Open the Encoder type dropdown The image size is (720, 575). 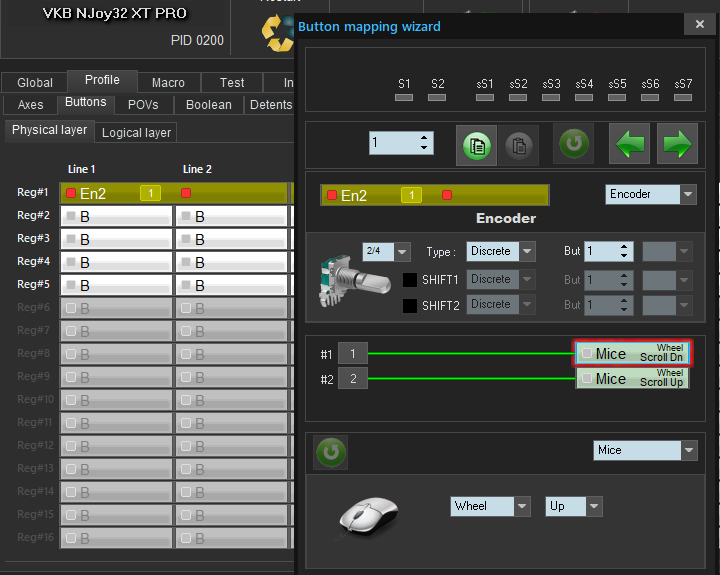tap(651, 194)
